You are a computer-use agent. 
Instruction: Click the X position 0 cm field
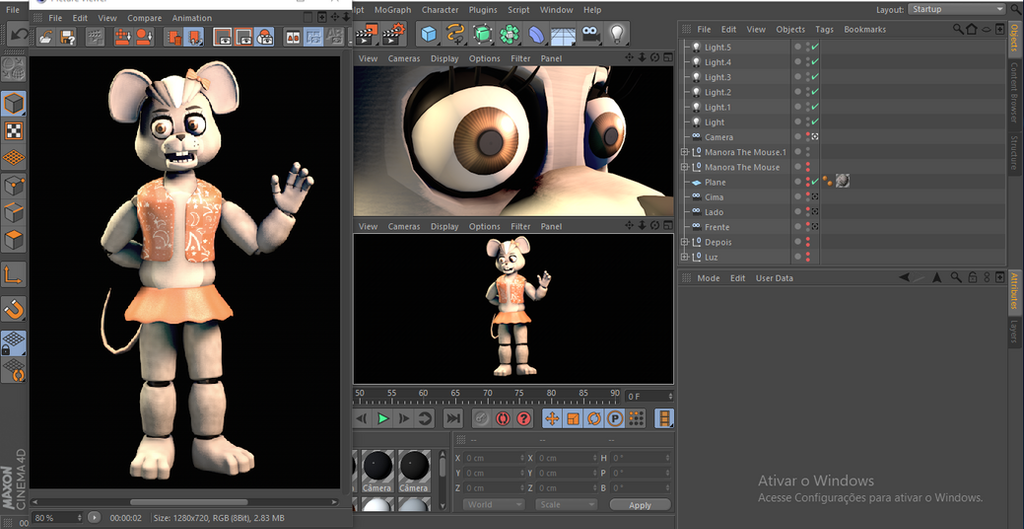point(494,458)
